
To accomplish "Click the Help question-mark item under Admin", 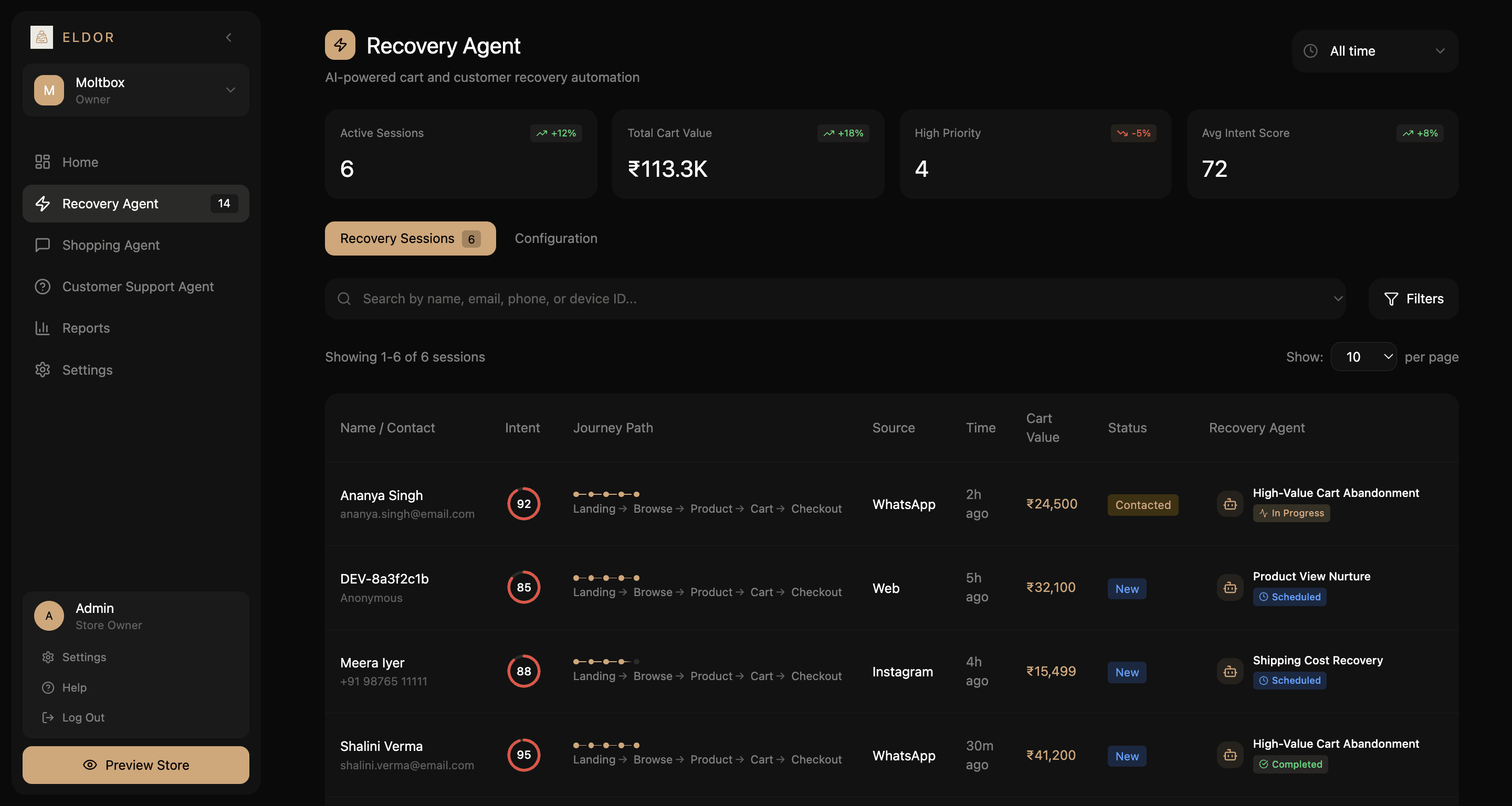I will click(74, 687).
